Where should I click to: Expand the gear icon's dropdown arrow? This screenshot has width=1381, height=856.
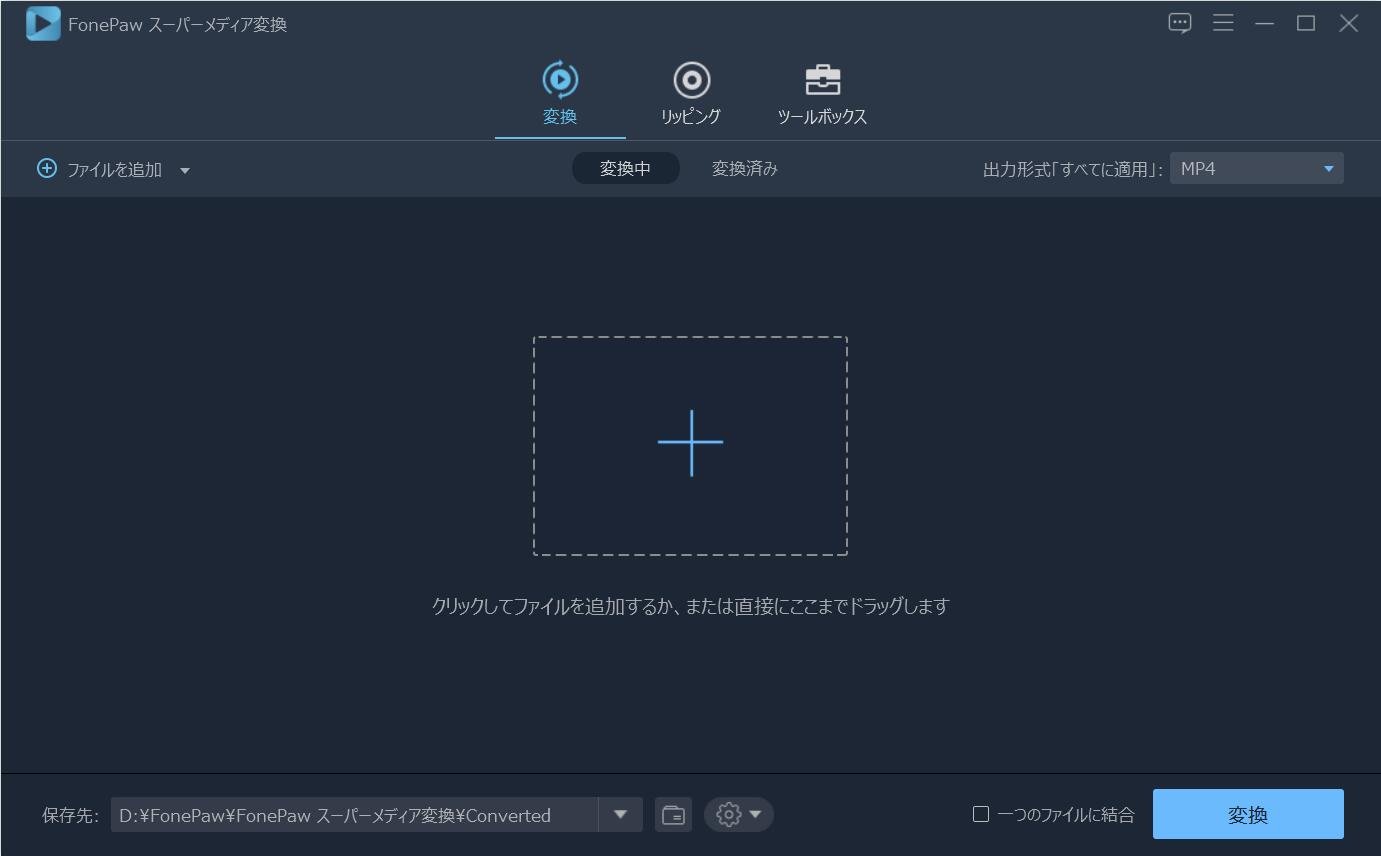(757, 814)
